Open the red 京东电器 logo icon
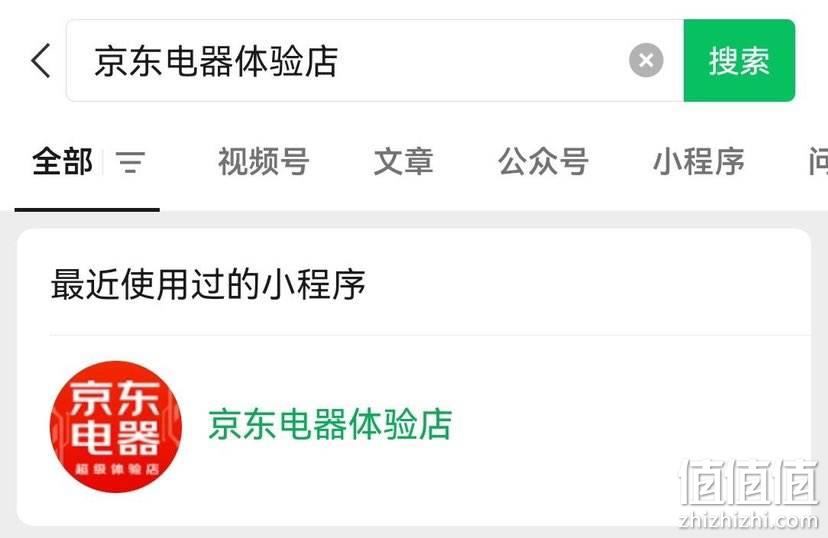The image size is (828, 538). coord(116,427)
